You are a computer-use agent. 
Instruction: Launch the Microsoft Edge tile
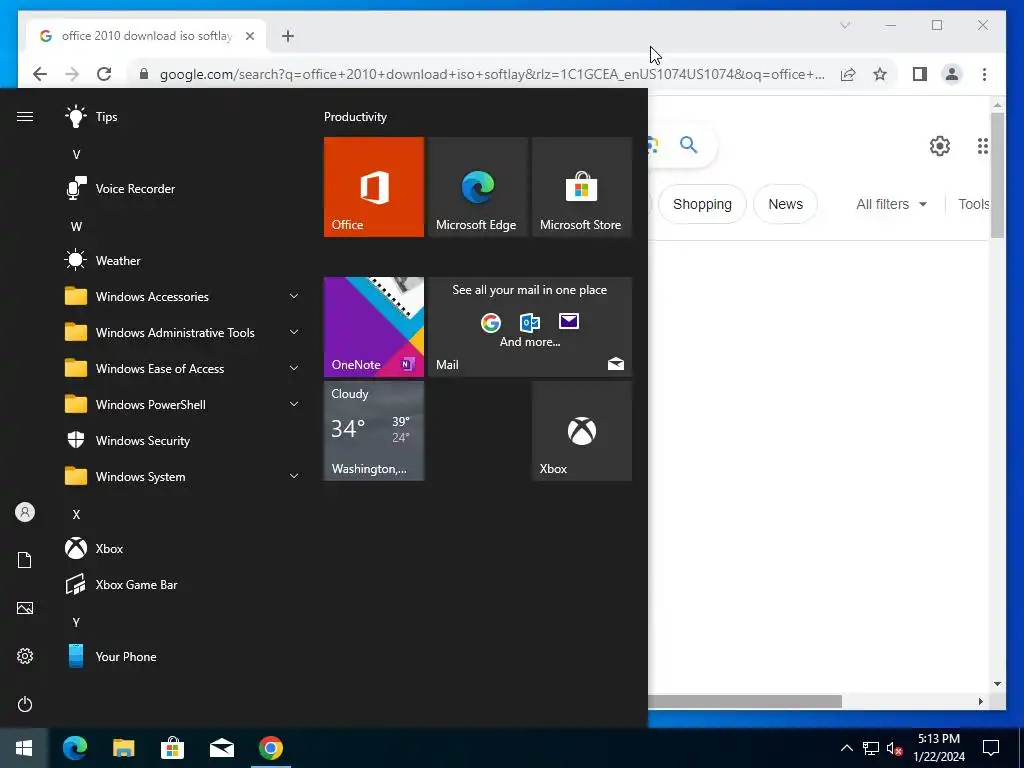477,187
